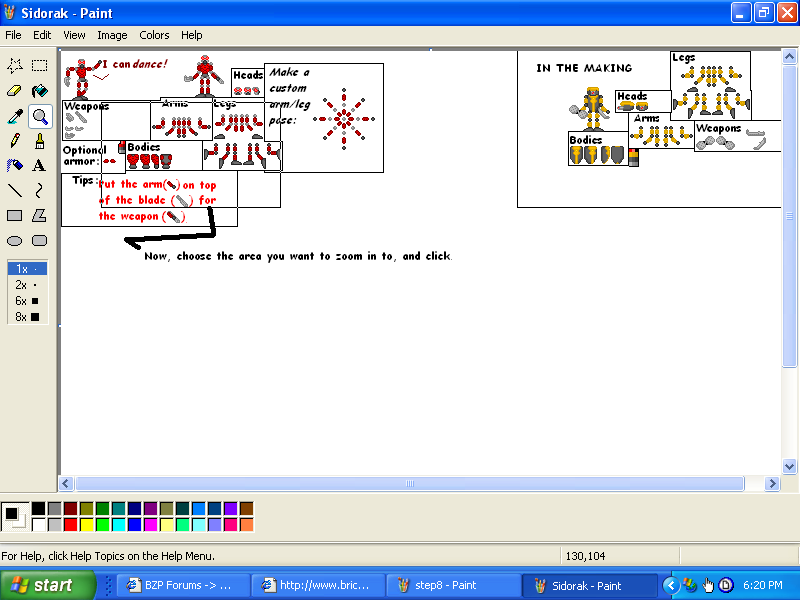Click the horizontal scrollbar left arrow

pyautogui.click(x=66, y=483)
